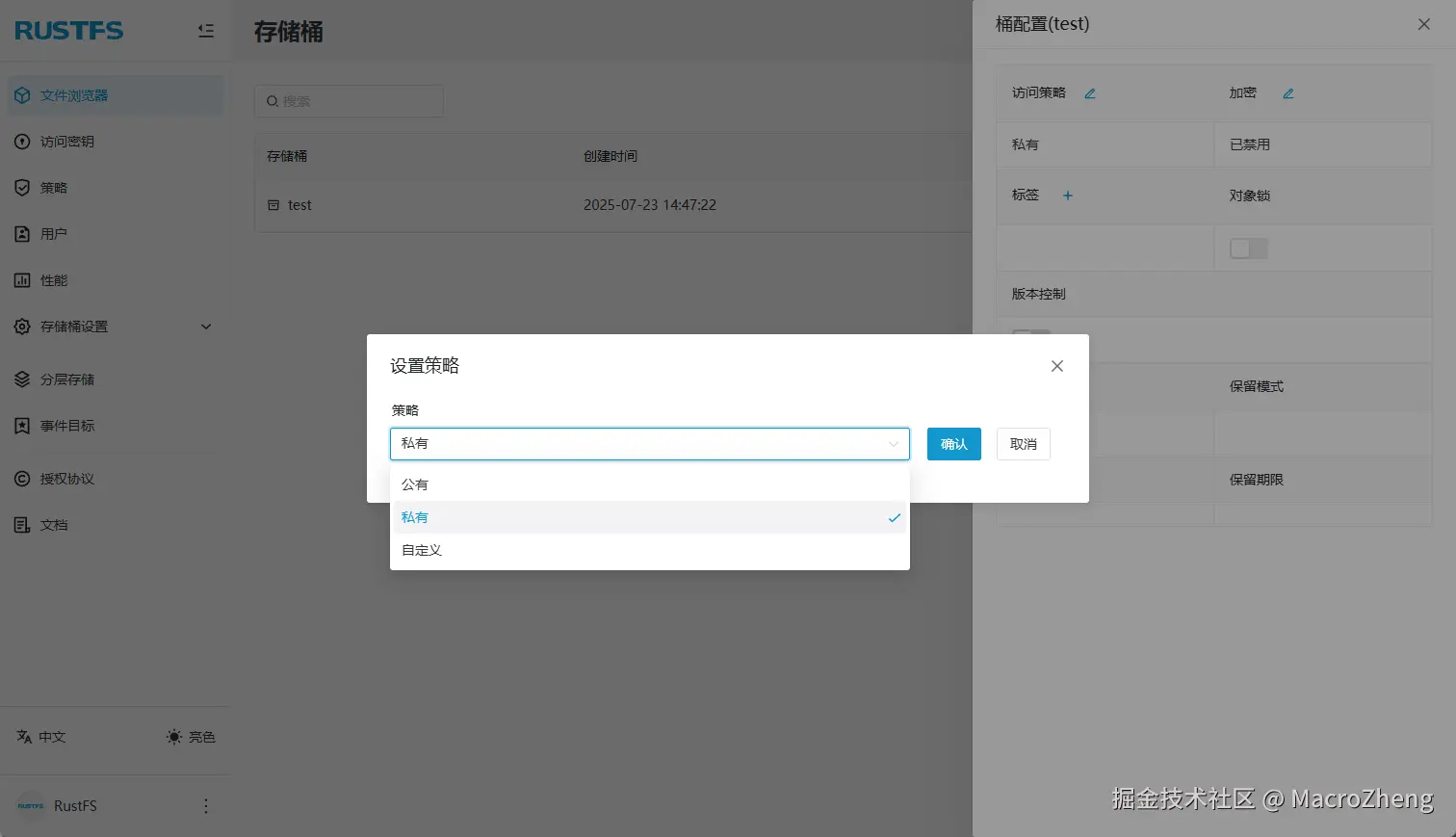
Task: Switch language via the 中文 translate icon
Action: tap(24, 737)
